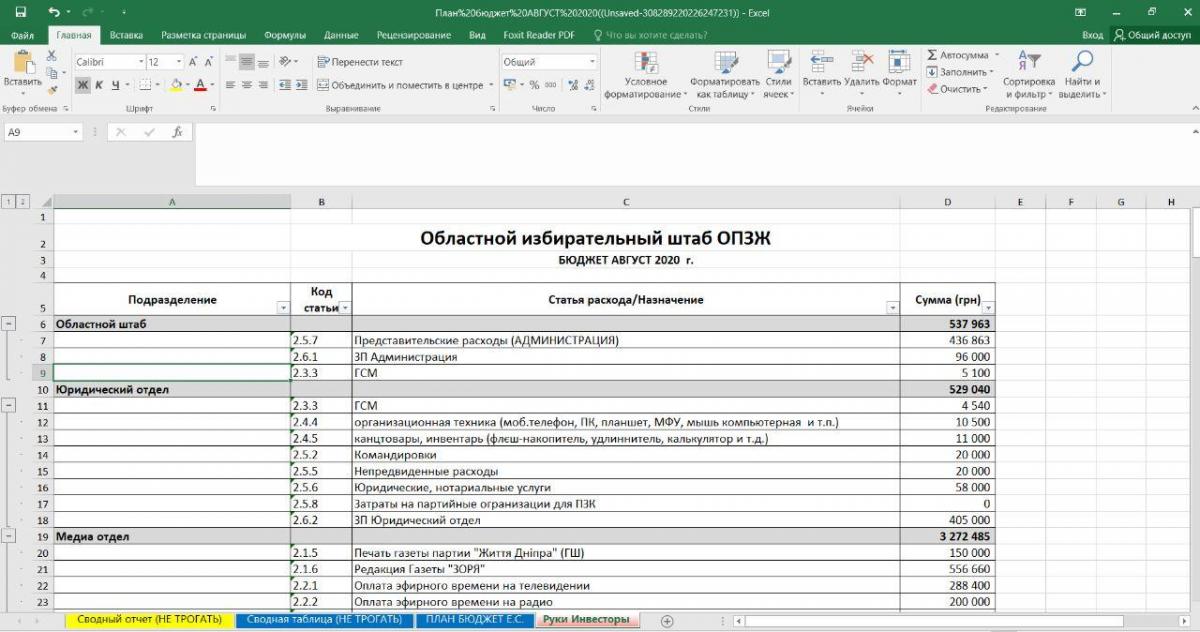Open the Очистить clear menu
1200x632 pixels.
[x=958, y=89]
